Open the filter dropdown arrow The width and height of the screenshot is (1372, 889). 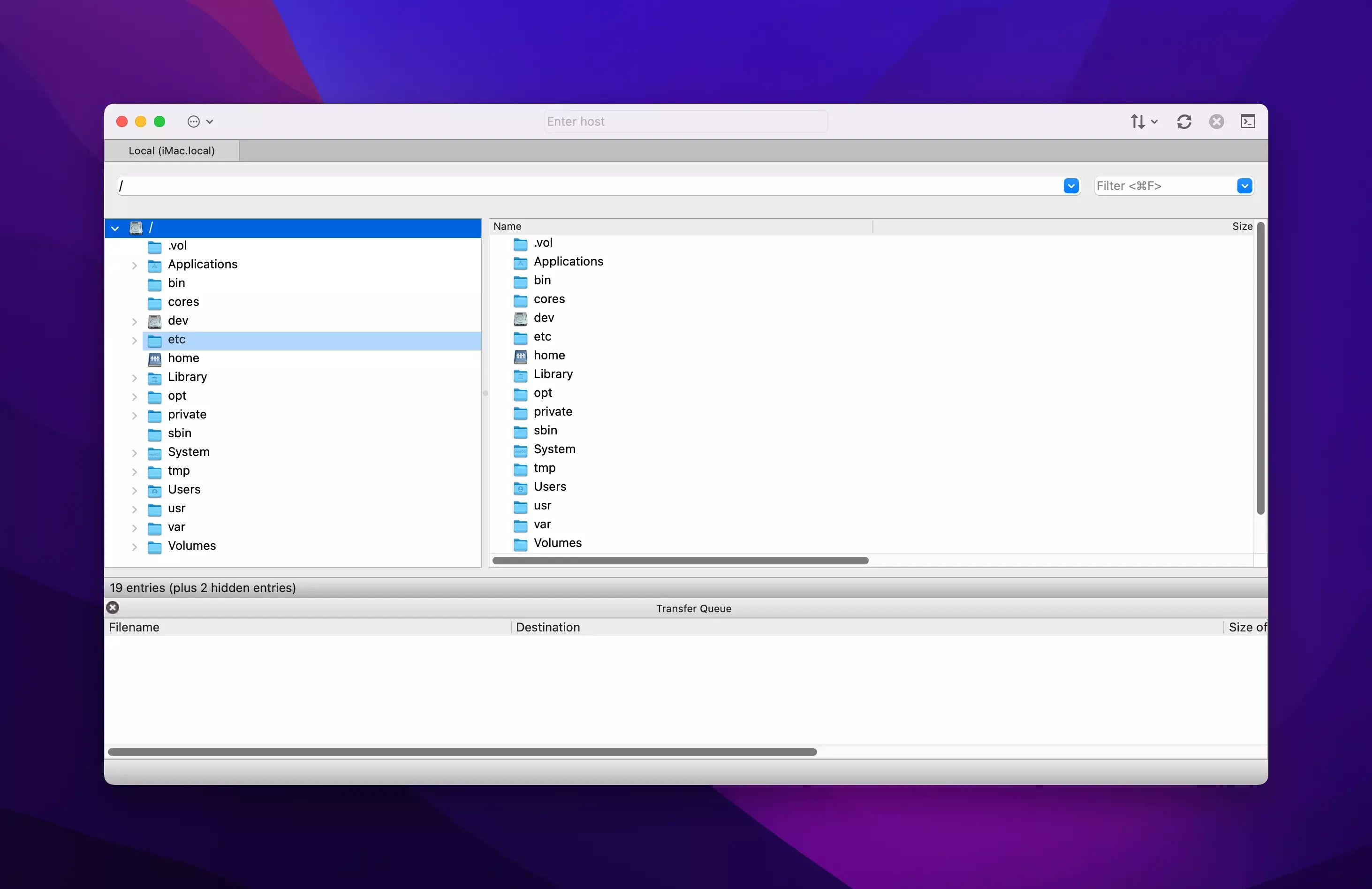1244,186
